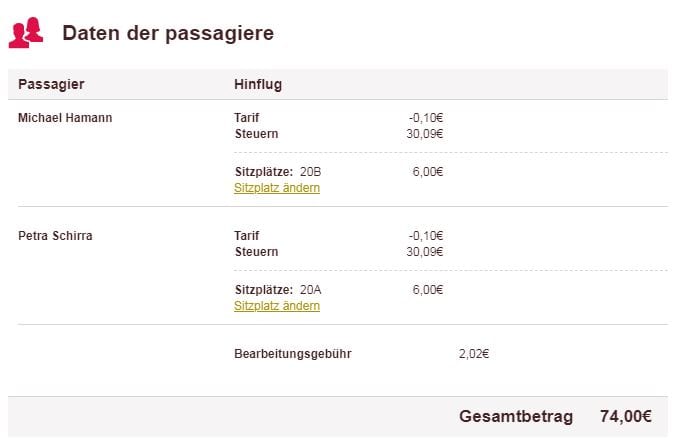Viewport: 673px width, 445px height.
Task: Click the total amount 74,00€
Action: [x=625, y=417]
